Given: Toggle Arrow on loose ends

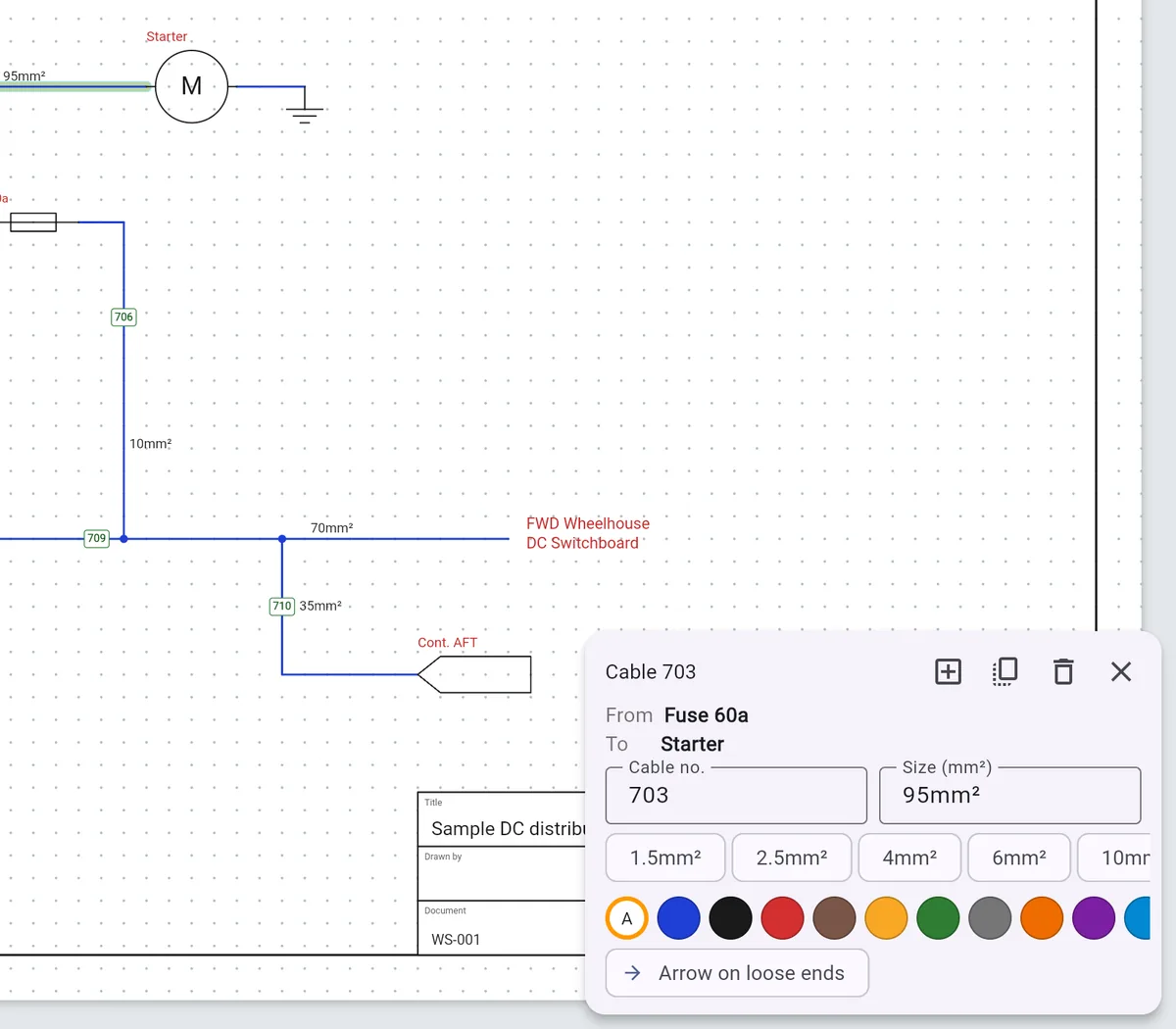Looking at the screenshot, I should (x=737, y=973).
